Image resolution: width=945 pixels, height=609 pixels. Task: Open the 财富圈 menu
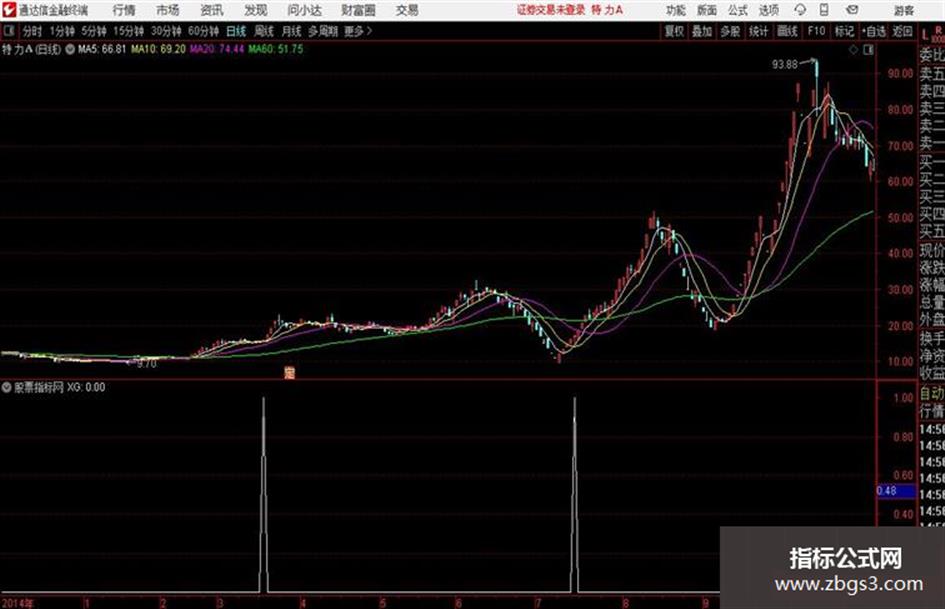pos(358,10)
